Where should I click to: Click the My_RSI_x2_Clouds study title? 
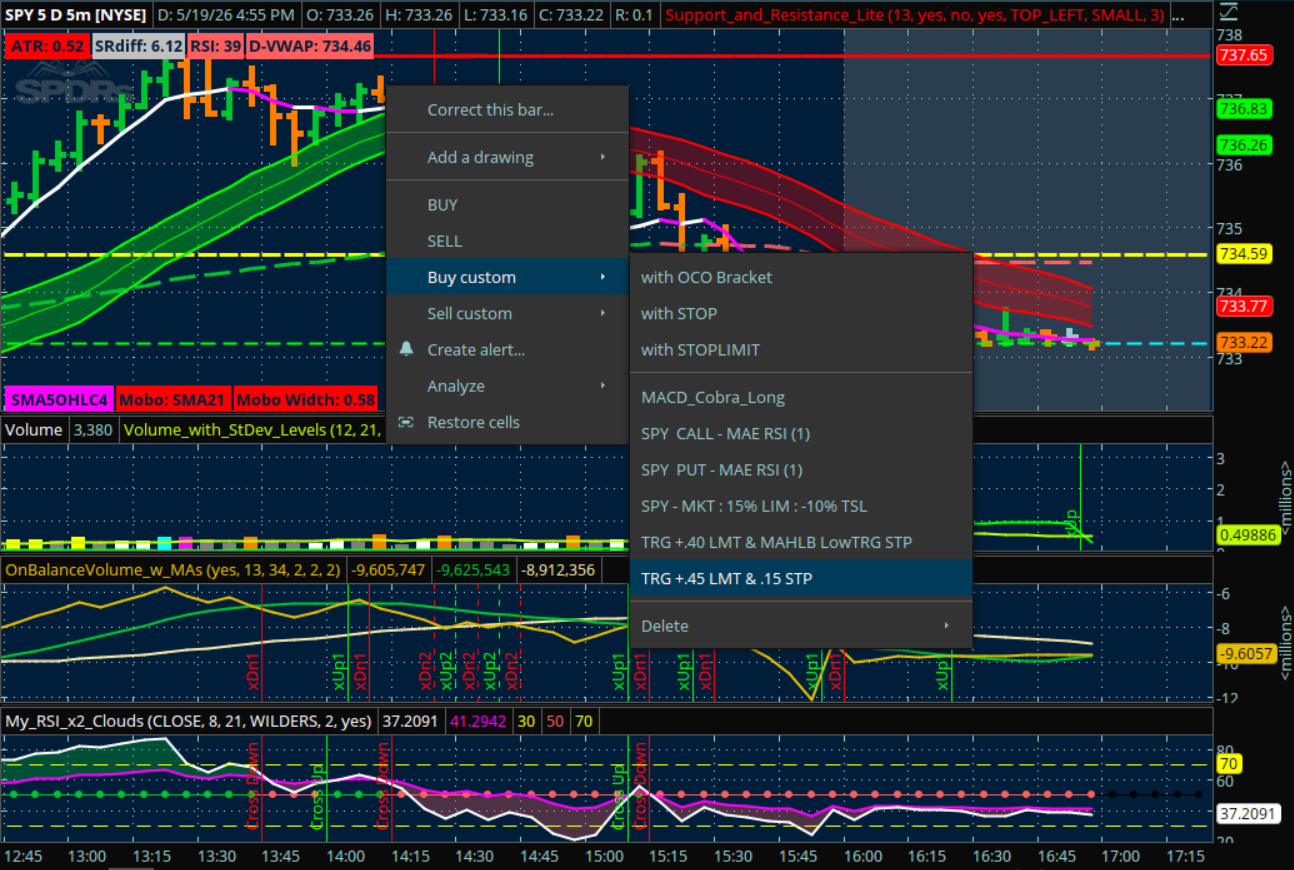pos(188,721)
